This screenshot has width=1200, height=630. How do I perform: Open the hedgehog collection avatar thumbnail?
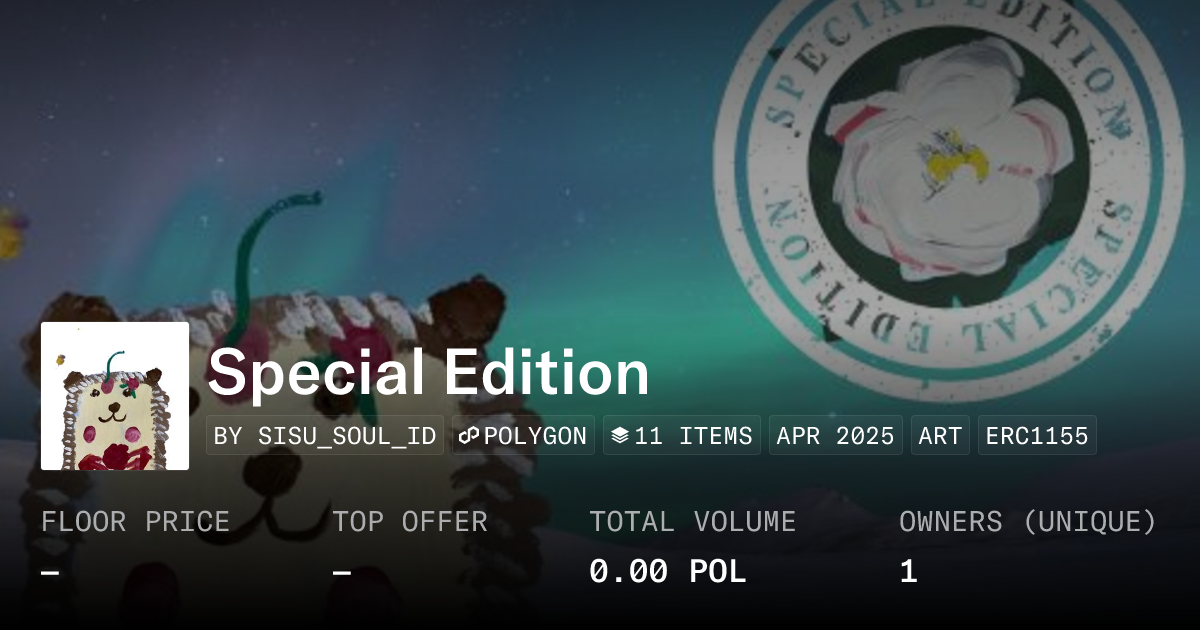click(115, 396)
